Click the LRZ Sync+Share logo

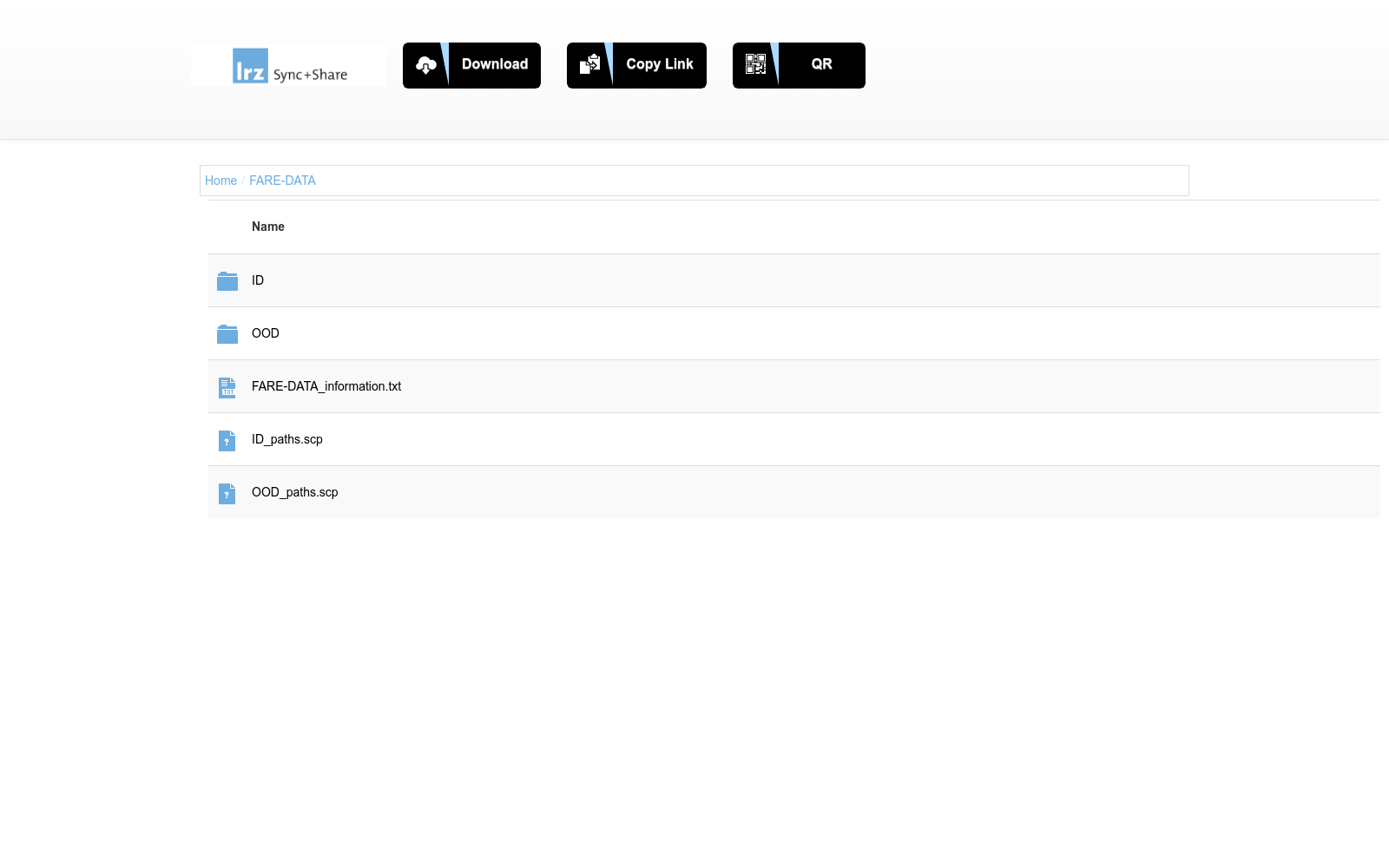click(x=288, y=66)
